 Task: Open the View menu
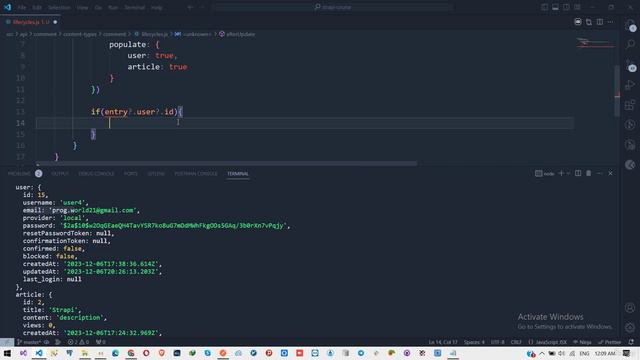click(82, 7)
